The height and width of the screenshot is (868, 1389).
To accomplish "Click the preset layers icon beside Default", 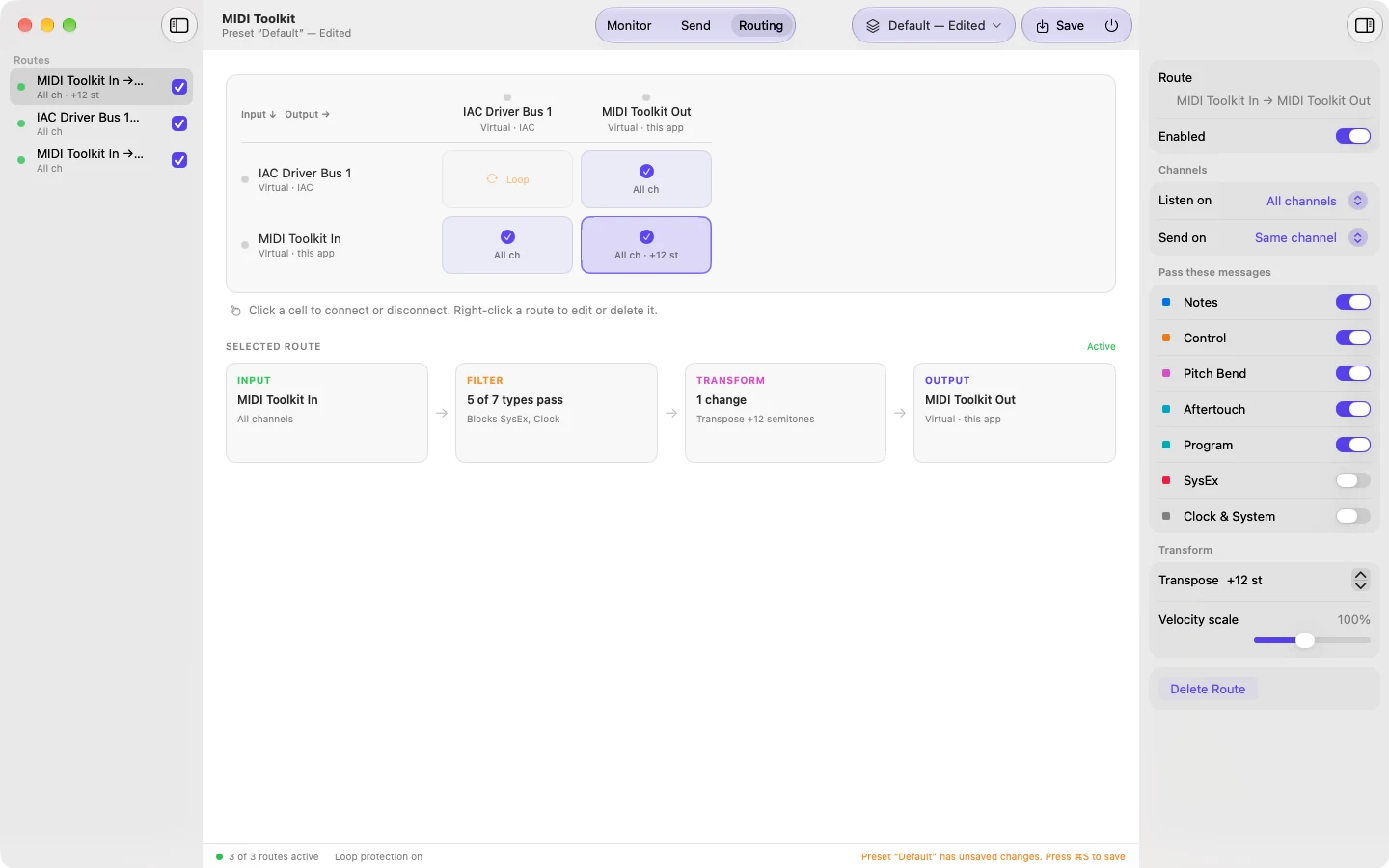I will (x=873, y=26).
